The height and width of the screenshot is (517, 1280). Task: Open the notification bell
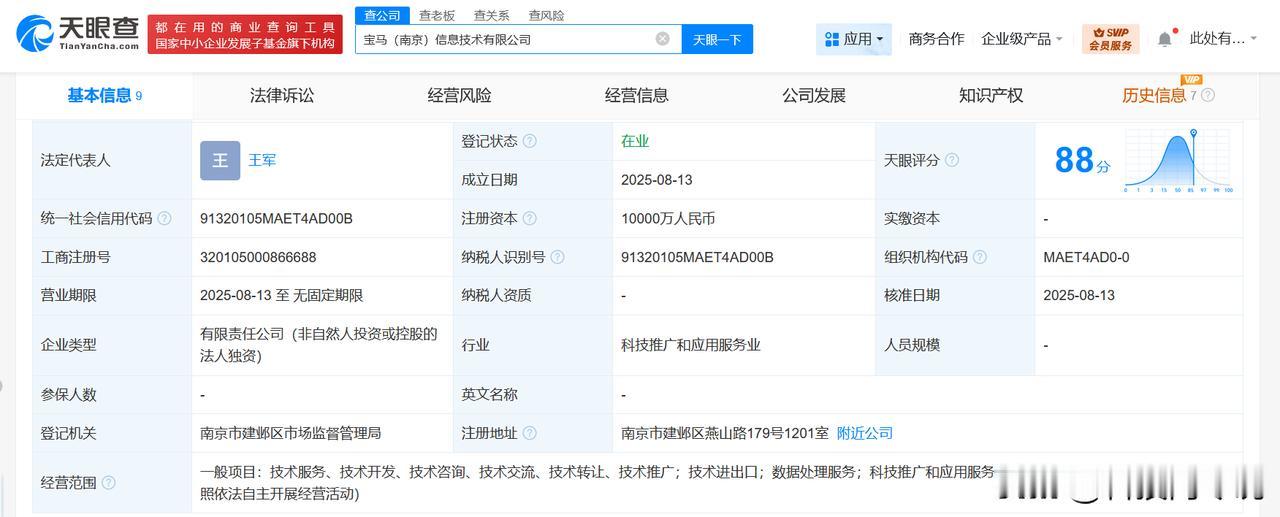(x=1165, y=39)
